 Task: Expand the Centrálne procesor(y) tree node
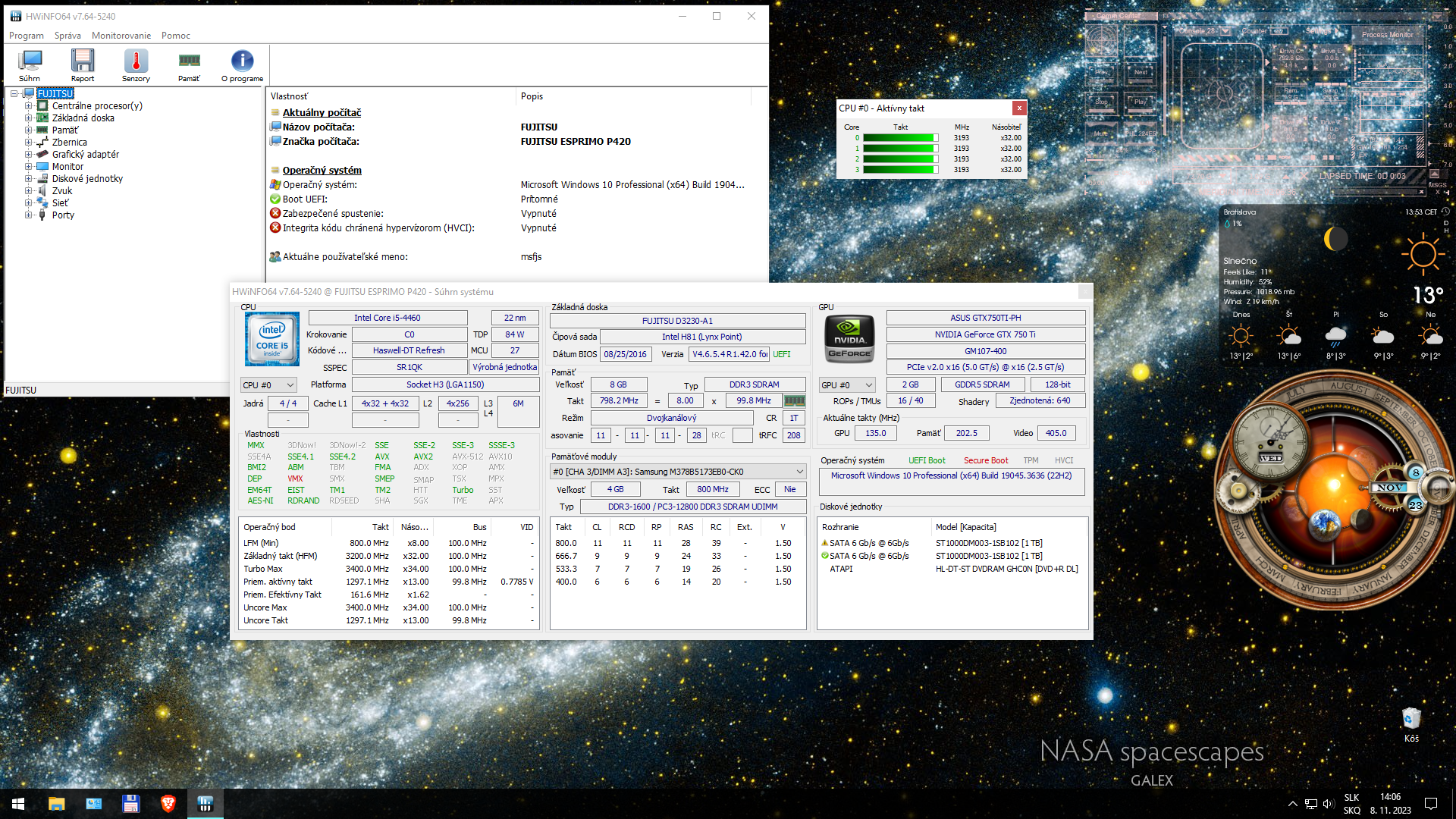point(29,106)
